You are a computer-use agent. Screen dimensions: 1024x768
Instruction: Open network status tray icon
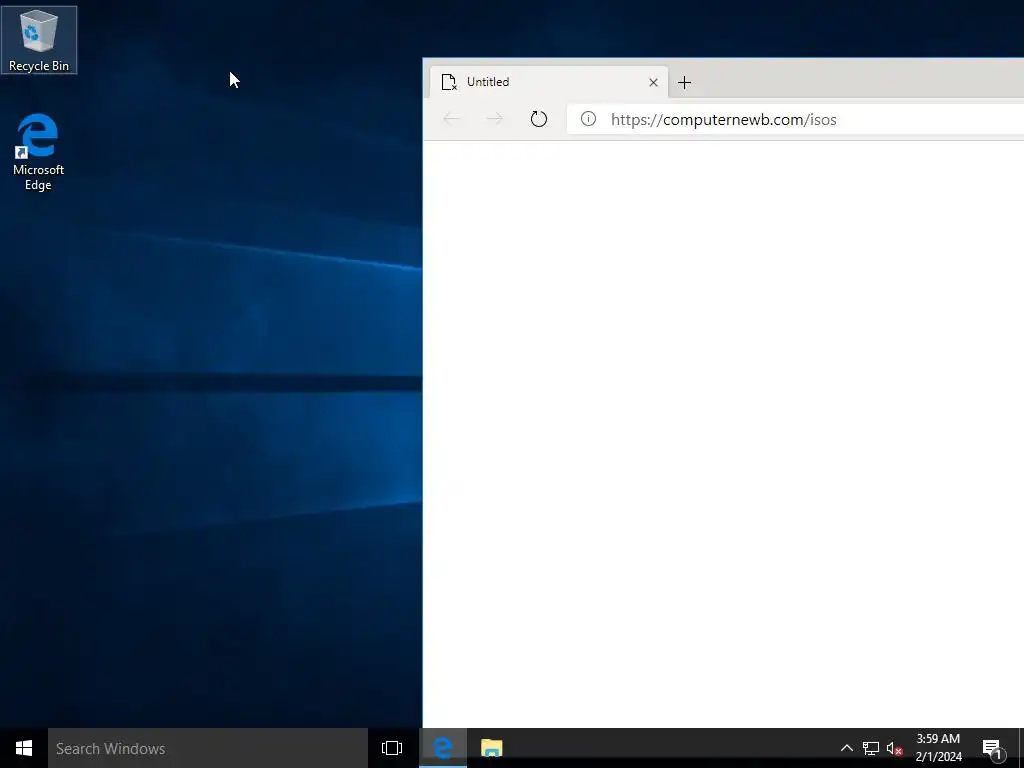tap(871, 748)
